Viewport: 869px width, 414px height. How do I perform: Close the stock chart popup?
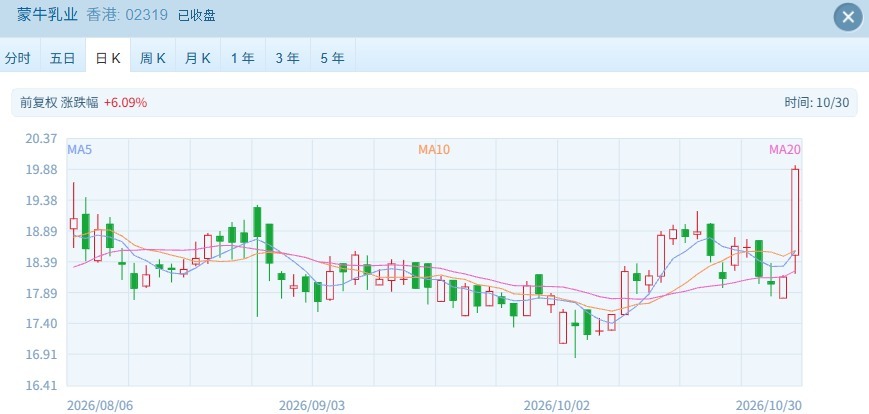click(x=848, y=17)
